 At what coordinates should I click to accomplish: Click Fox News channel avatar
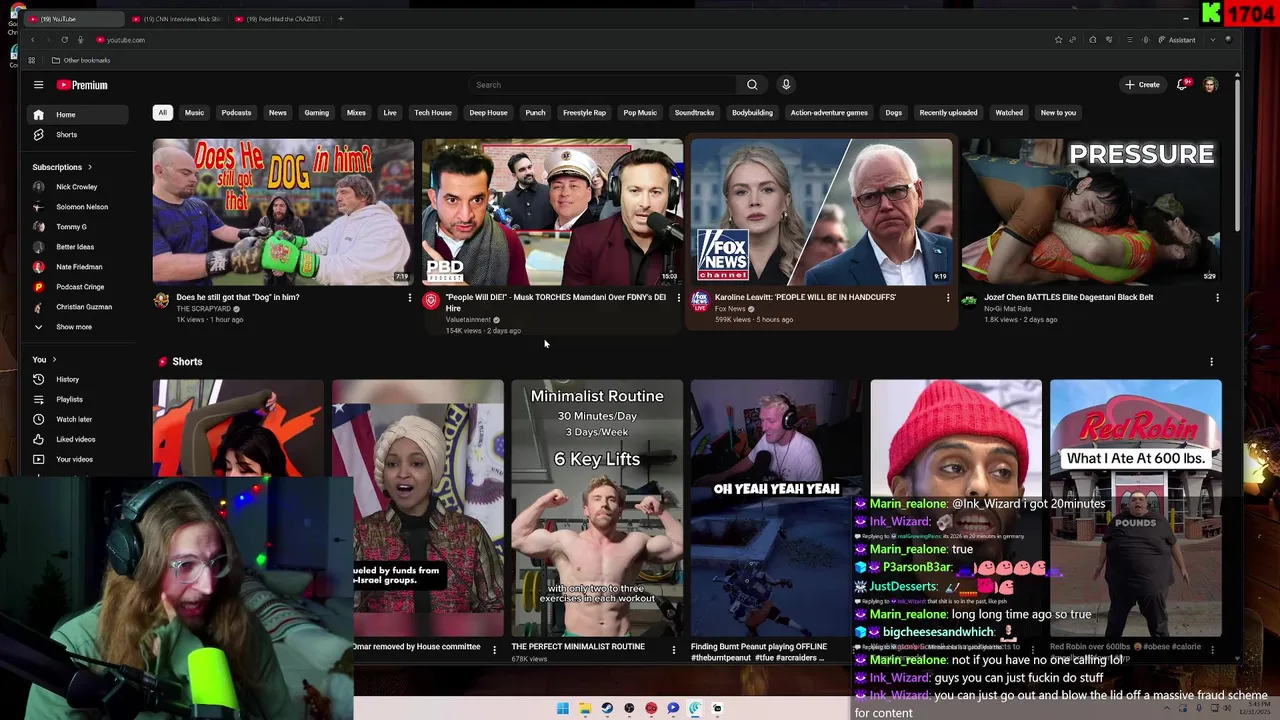click(699, 300)
